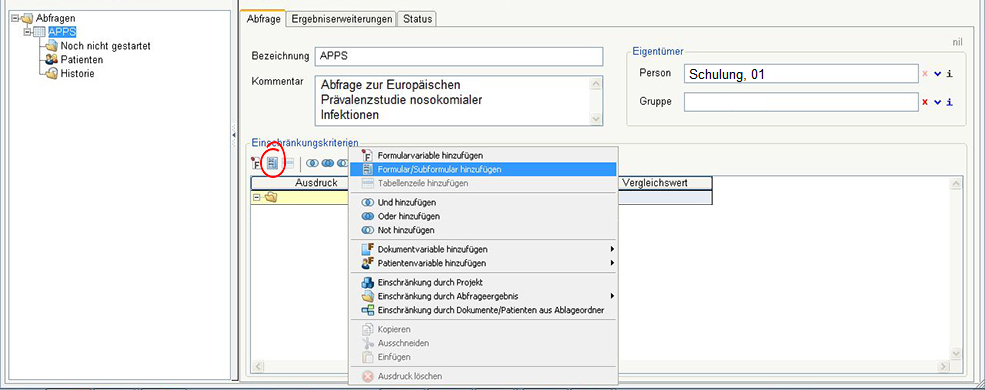This screenshot has width=985, height=390.
Task: Choose Oder hinzufügen from the menu
Action: pos(484,216)
